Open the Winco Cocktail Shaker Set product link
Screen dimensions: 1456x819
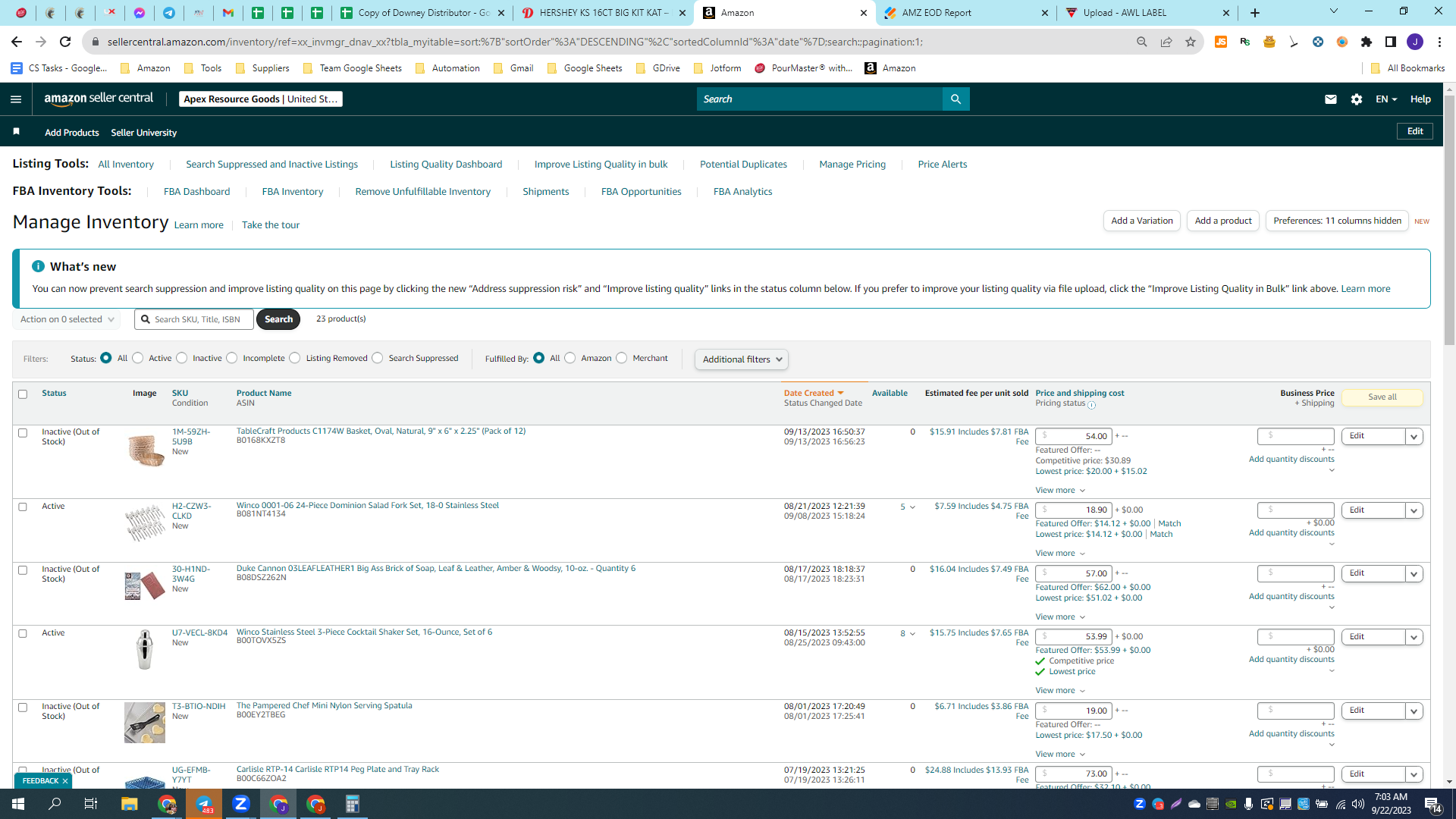[x=364, y=632]
